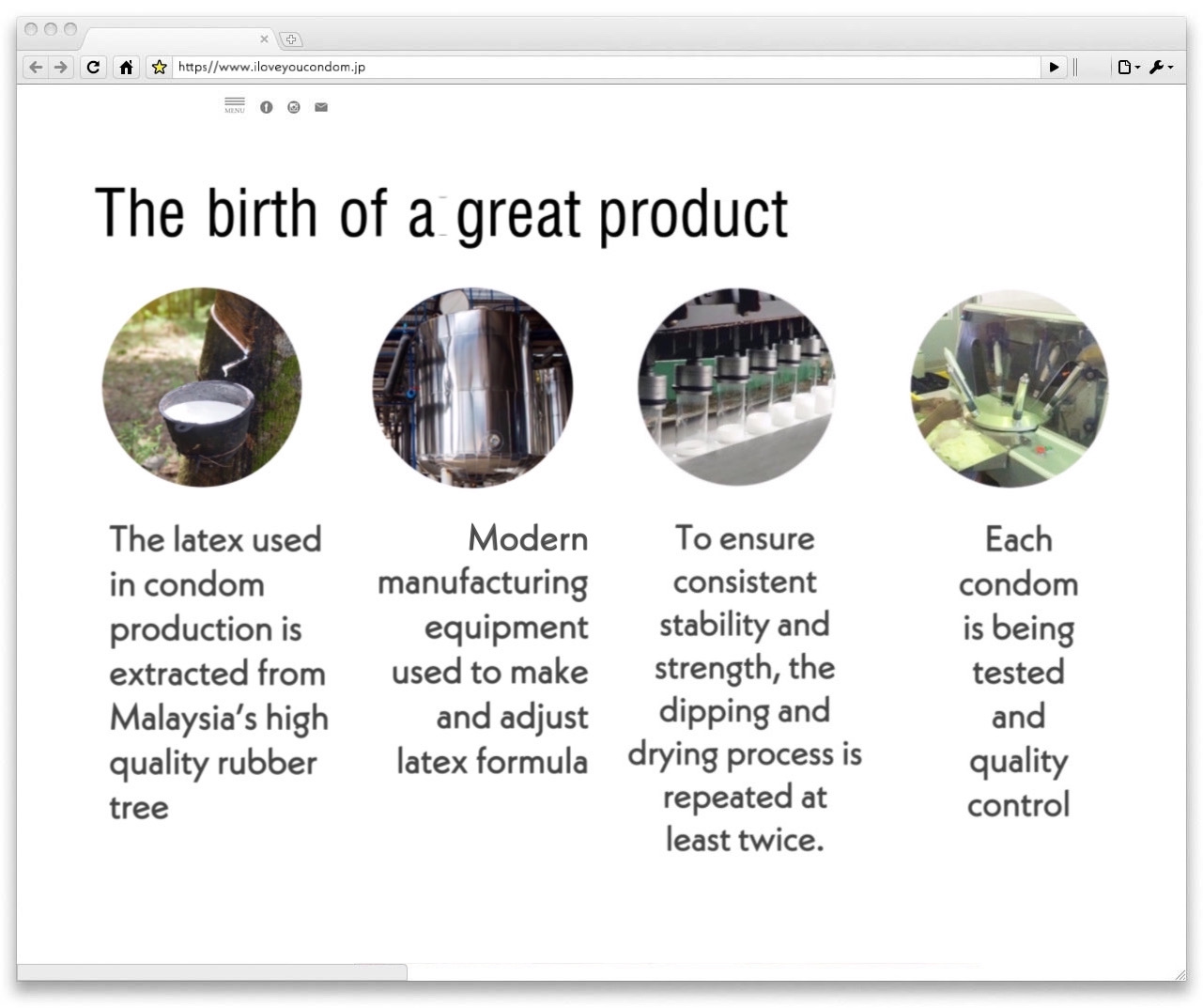Click the address bar URL field
Screen dimensions: 1203x1008
(x=601, y=67)
